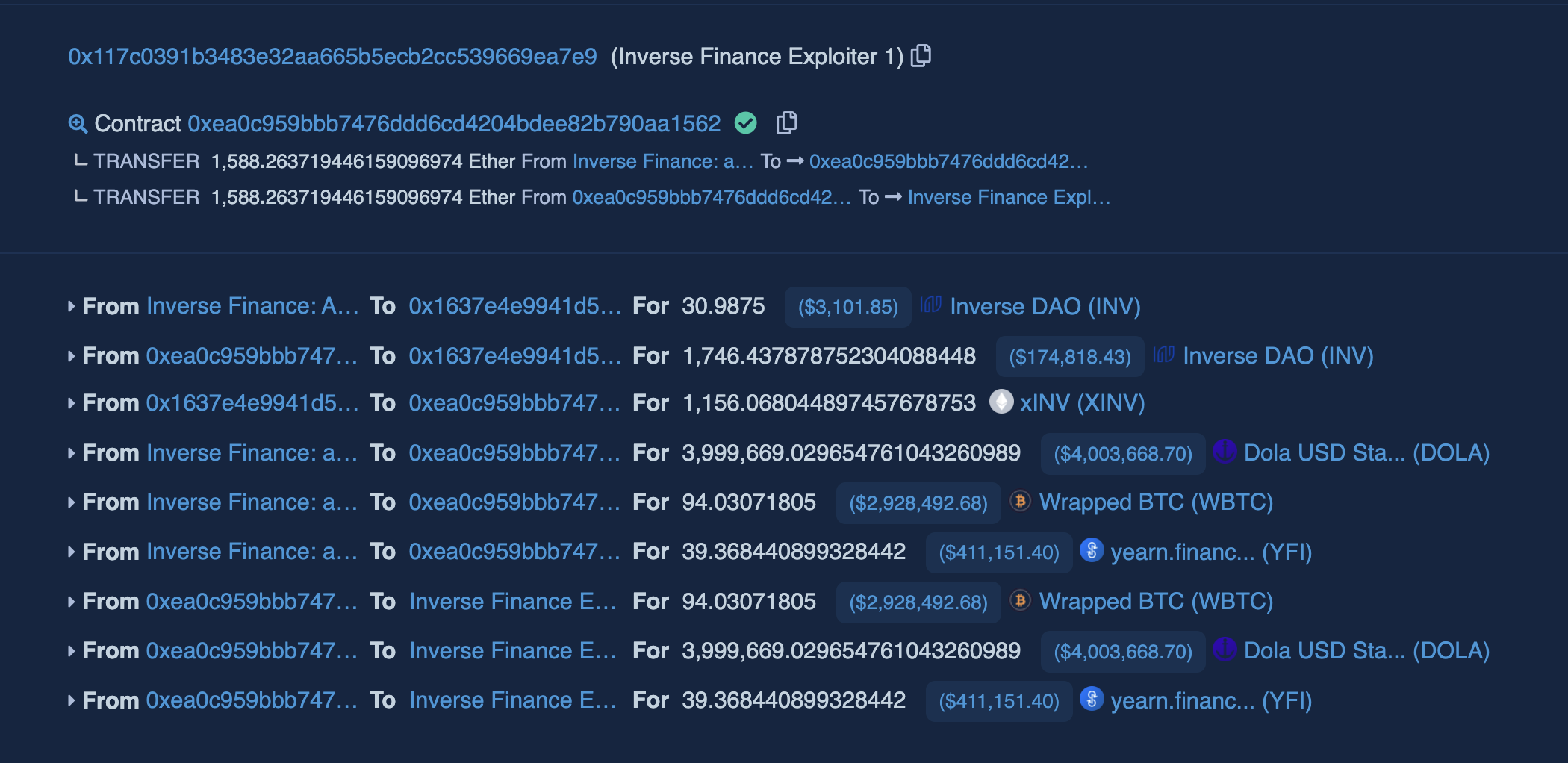Click ($2,928,492.68) badge in Inverse Finance sender row

(918, 503)
